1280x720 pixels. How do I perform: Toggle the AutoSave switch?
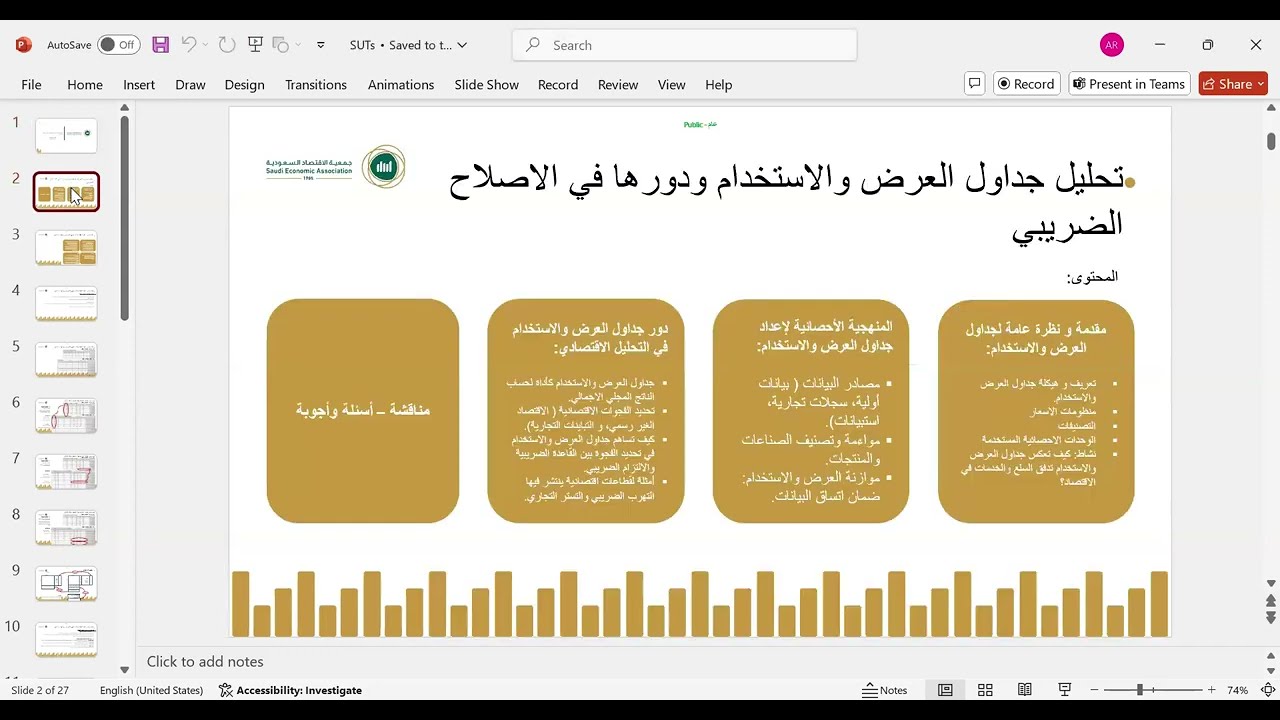click(x=118, y=45)
